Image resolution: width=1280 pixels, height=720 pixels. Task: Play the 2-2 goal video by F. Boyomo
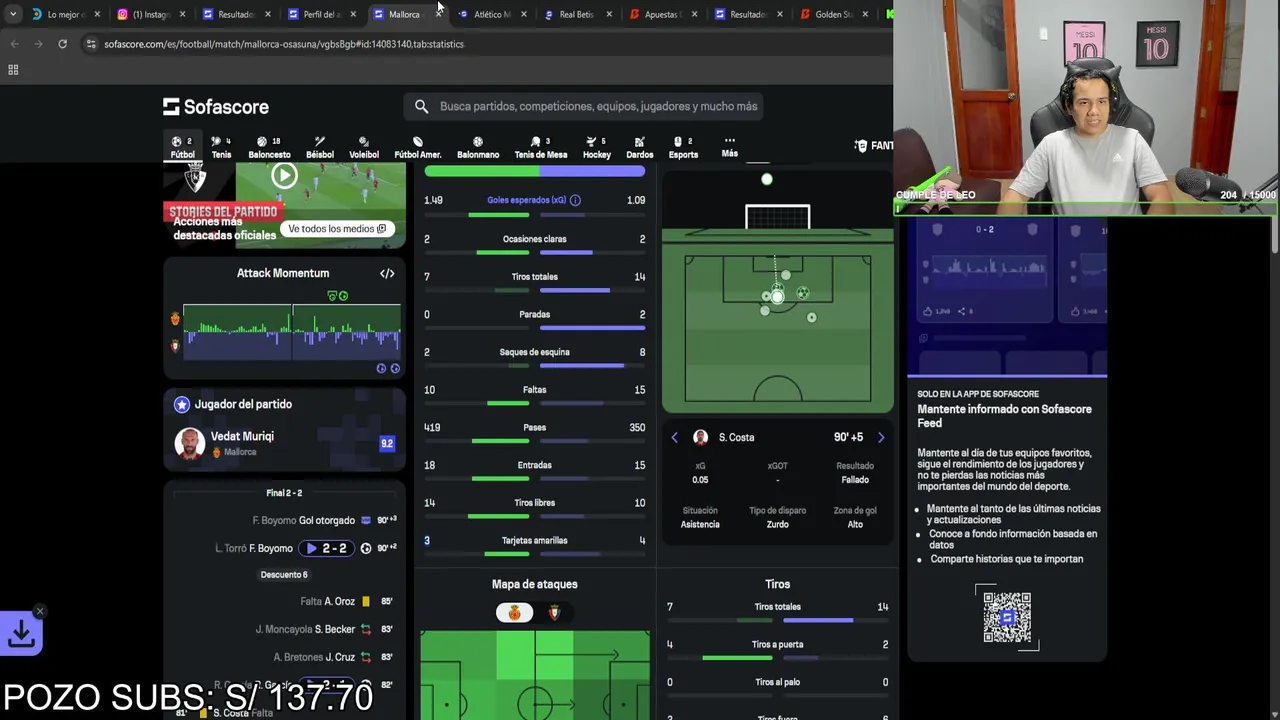pos(327,548)
